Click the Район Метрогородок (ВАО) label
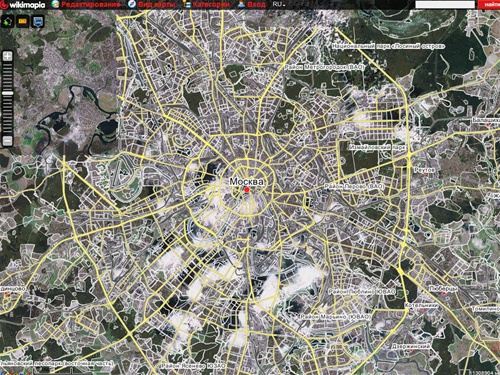The image size is (500, 375). (324, 67)
